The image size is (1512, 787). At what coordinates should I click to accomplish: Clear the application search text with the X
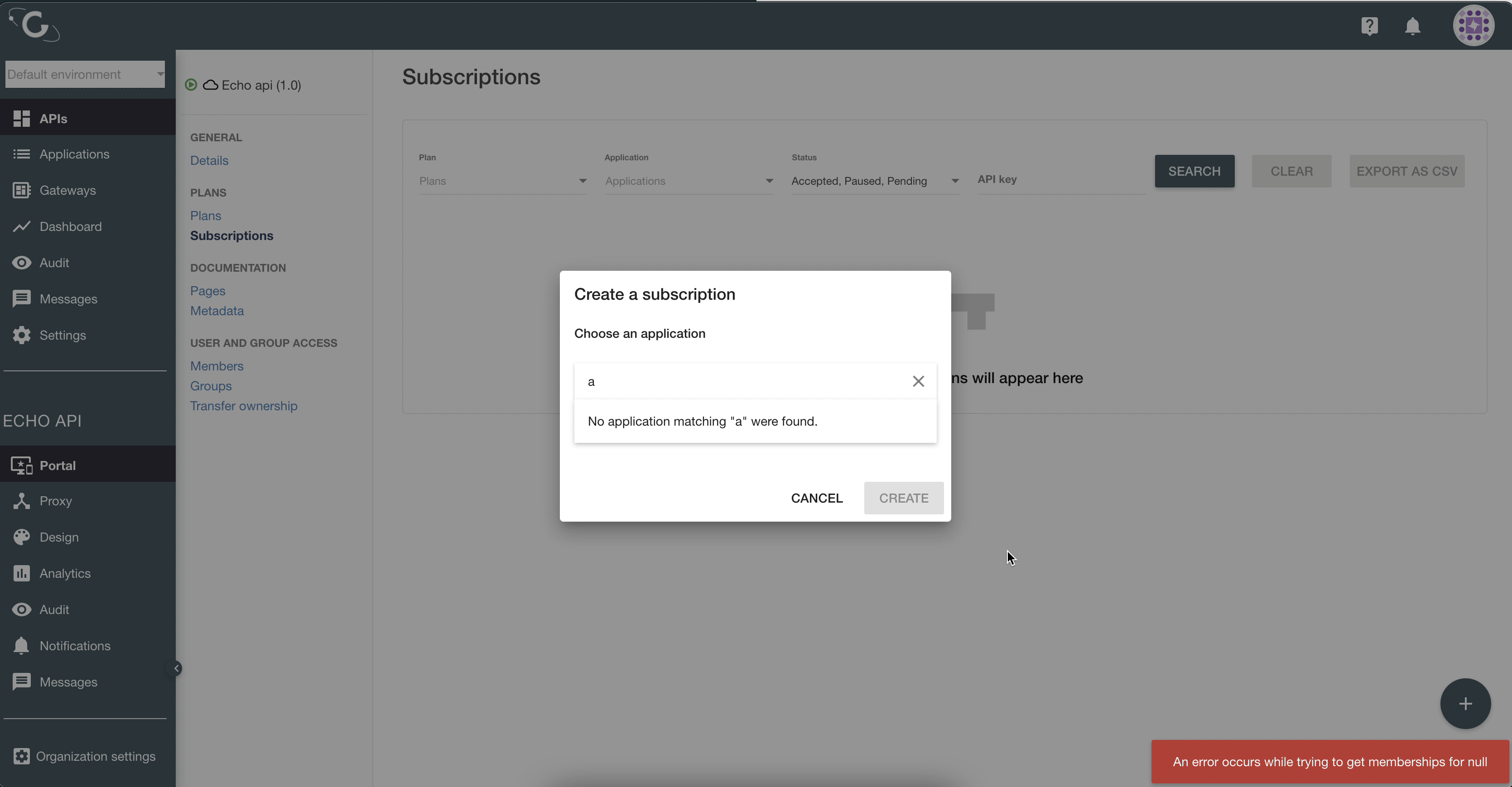(918, 381)
